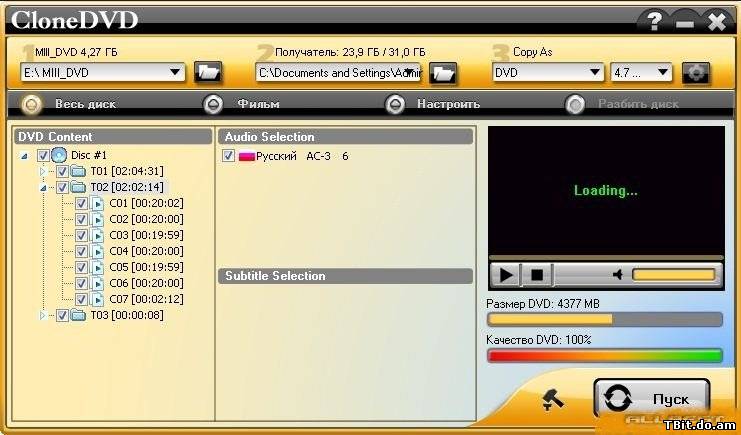Open help question mark button

pos(654,21)
